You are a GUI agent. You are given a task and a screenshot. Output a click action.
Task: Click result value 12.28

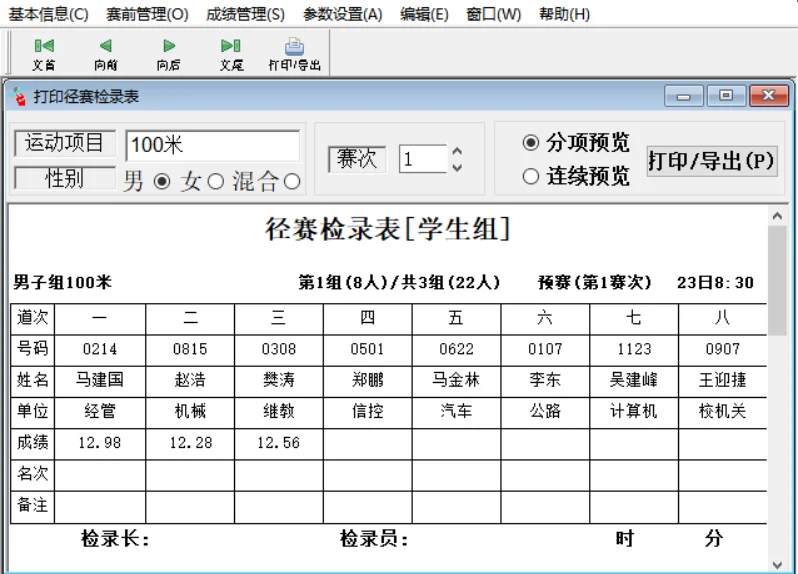pyautogui.click(x=191, y=443)
